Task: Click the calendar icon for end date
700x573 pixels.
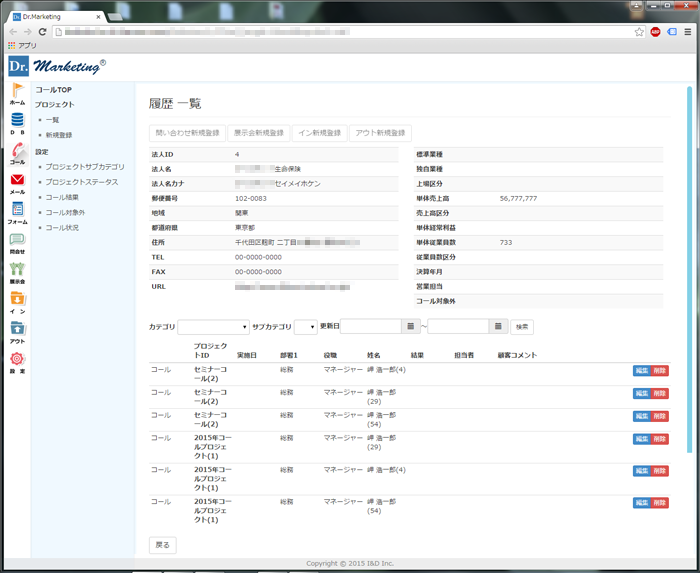Action: pyautogui.click(x=498, y=327)
